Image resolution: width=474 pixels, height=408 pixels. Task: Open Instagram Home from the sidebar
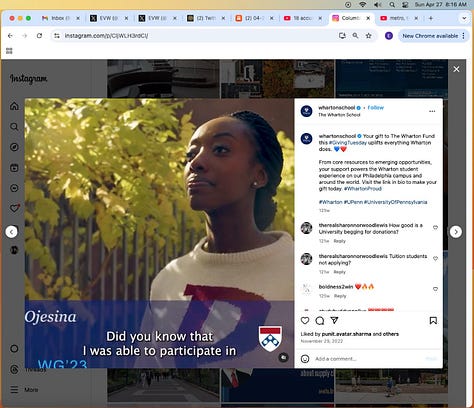coord(14,106)
